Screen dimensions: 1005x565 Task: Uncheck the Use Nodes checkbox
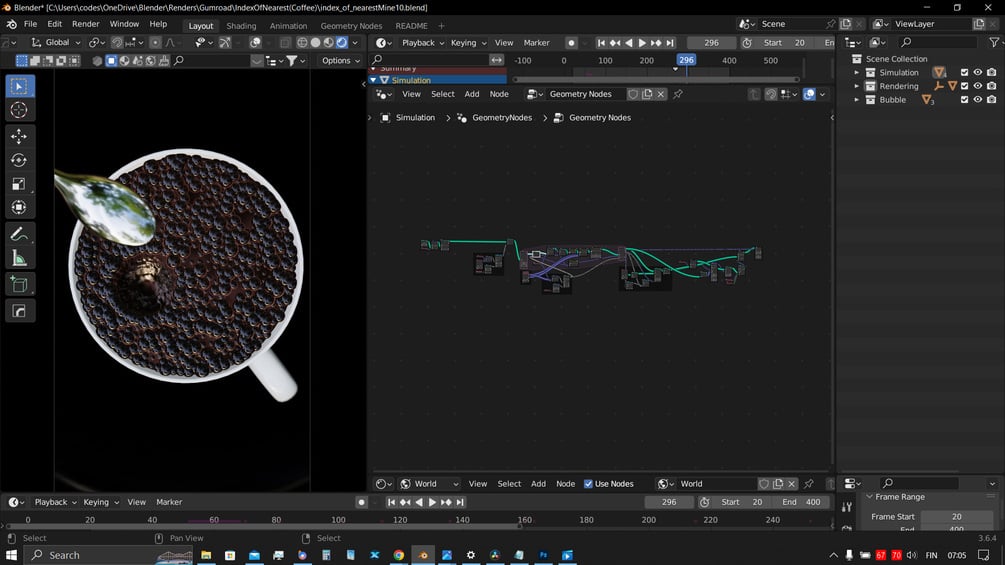pyautogui.click(x=588, y=484)
